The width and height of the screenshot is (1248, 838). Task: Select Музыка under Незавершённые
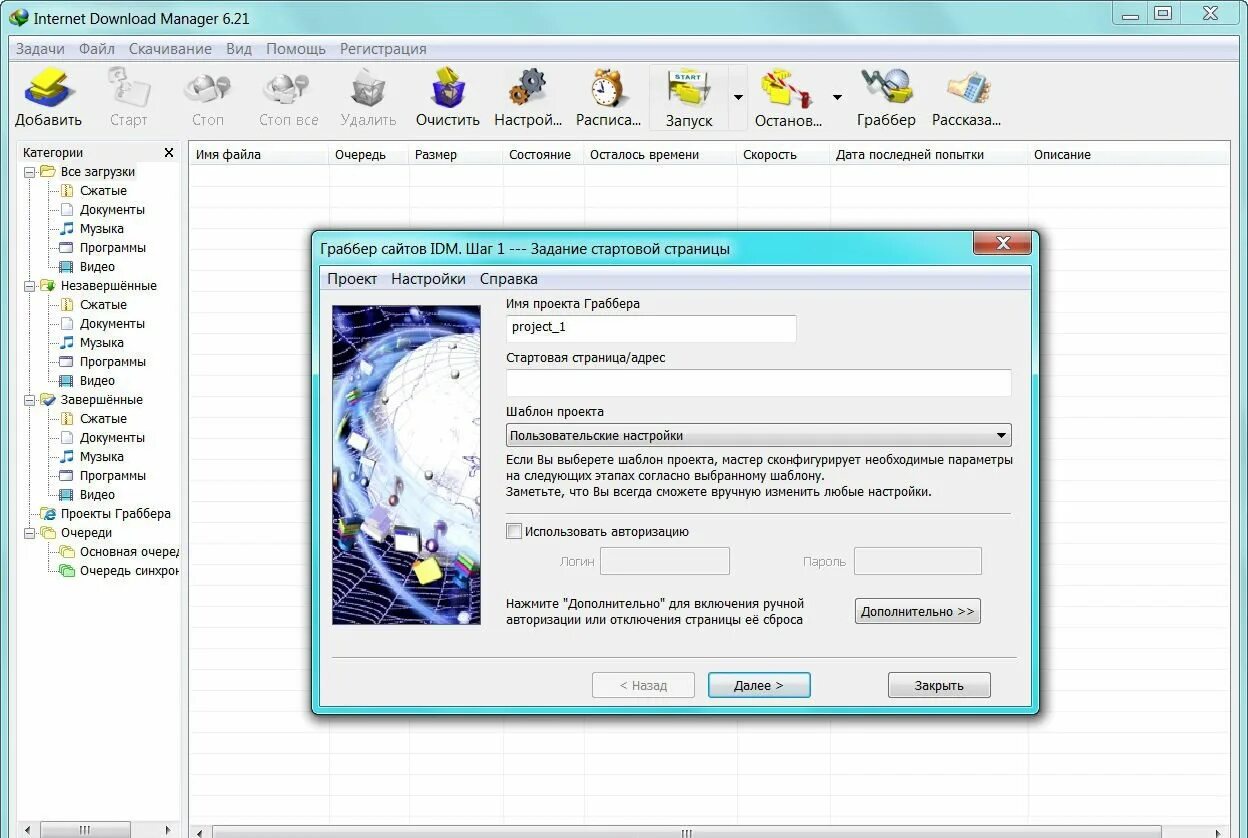point(102,343)
